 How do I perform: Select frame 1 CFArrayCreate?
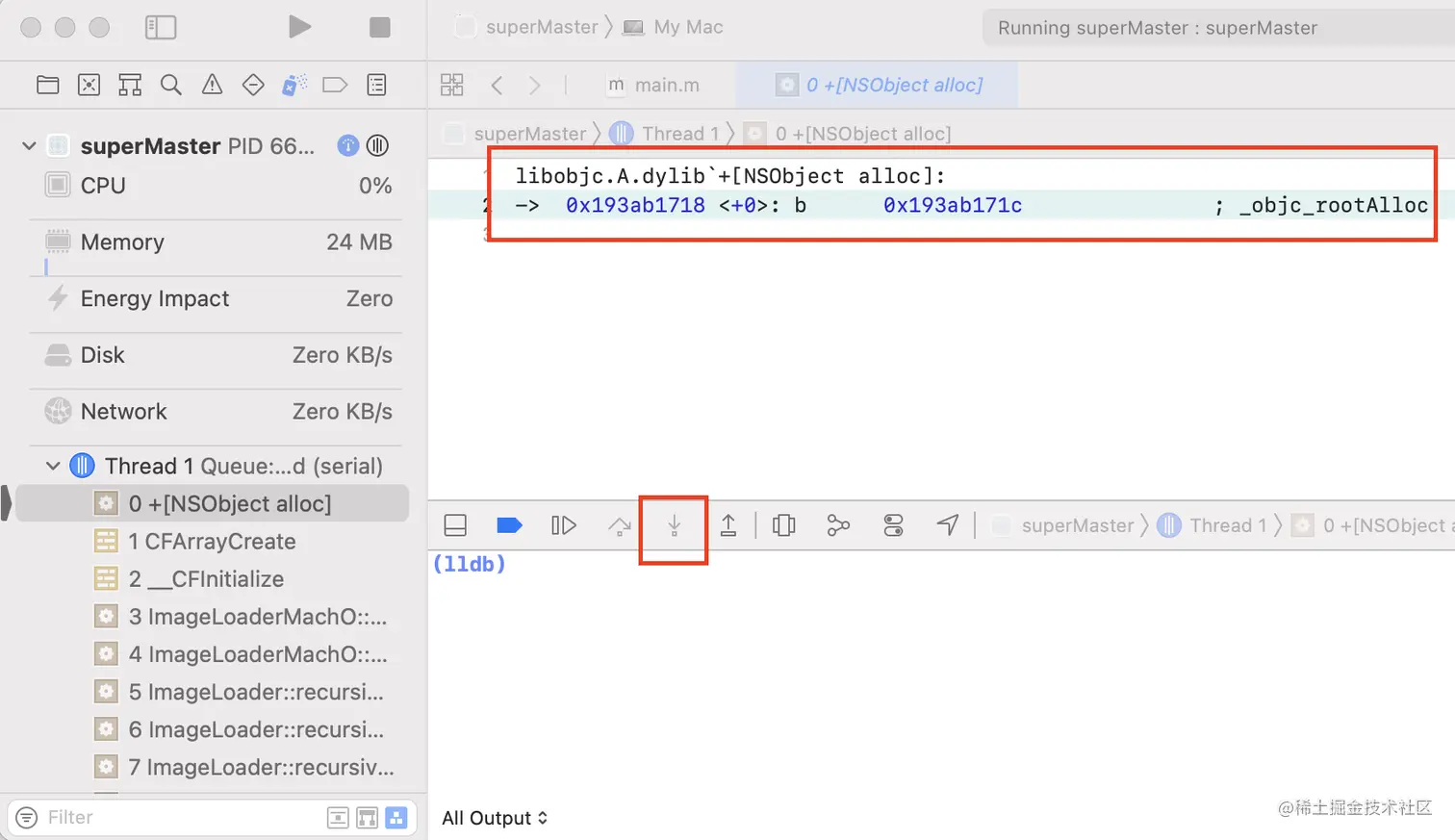point(214,541)
